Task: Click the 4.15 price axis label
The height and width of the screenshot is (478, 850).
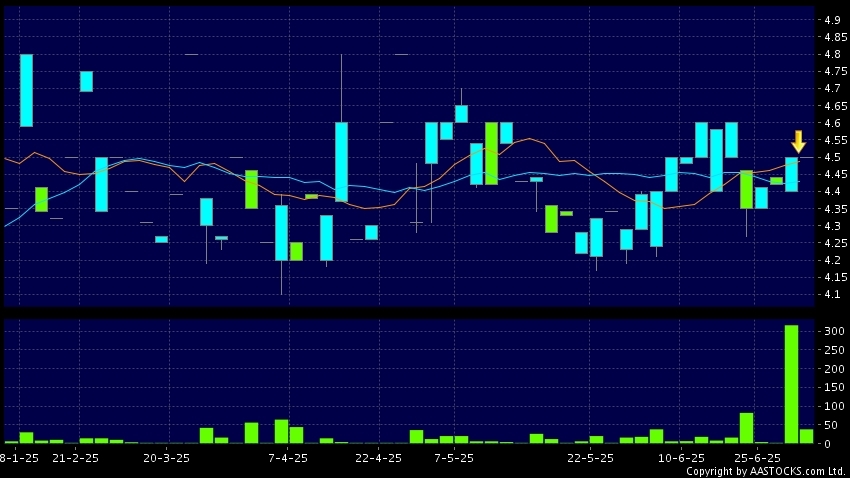Action: point(835,277)
